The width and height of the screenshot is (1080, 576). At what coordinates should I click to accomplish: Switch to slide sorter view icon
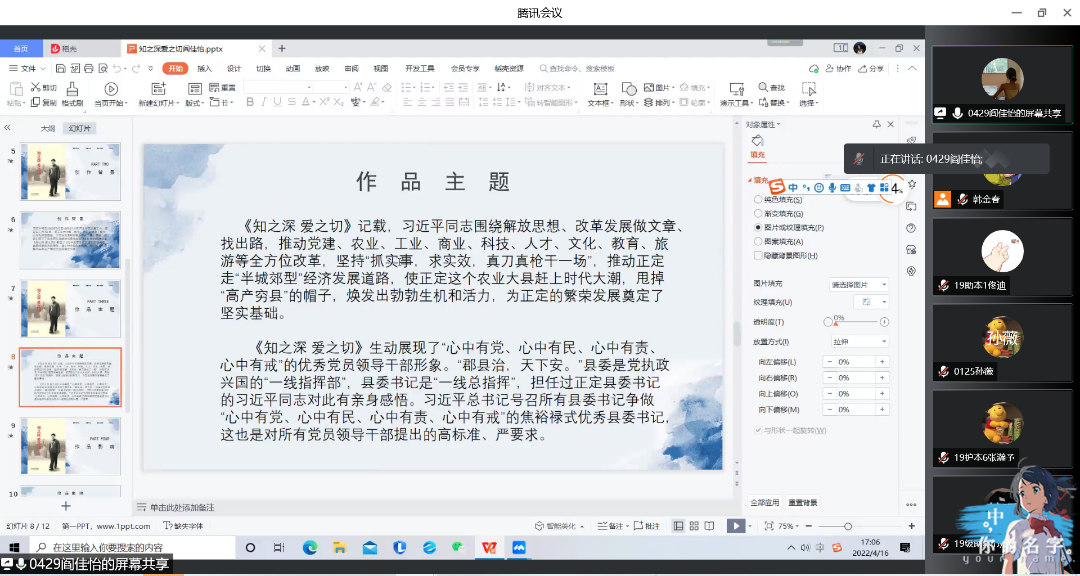coord(694,526)
